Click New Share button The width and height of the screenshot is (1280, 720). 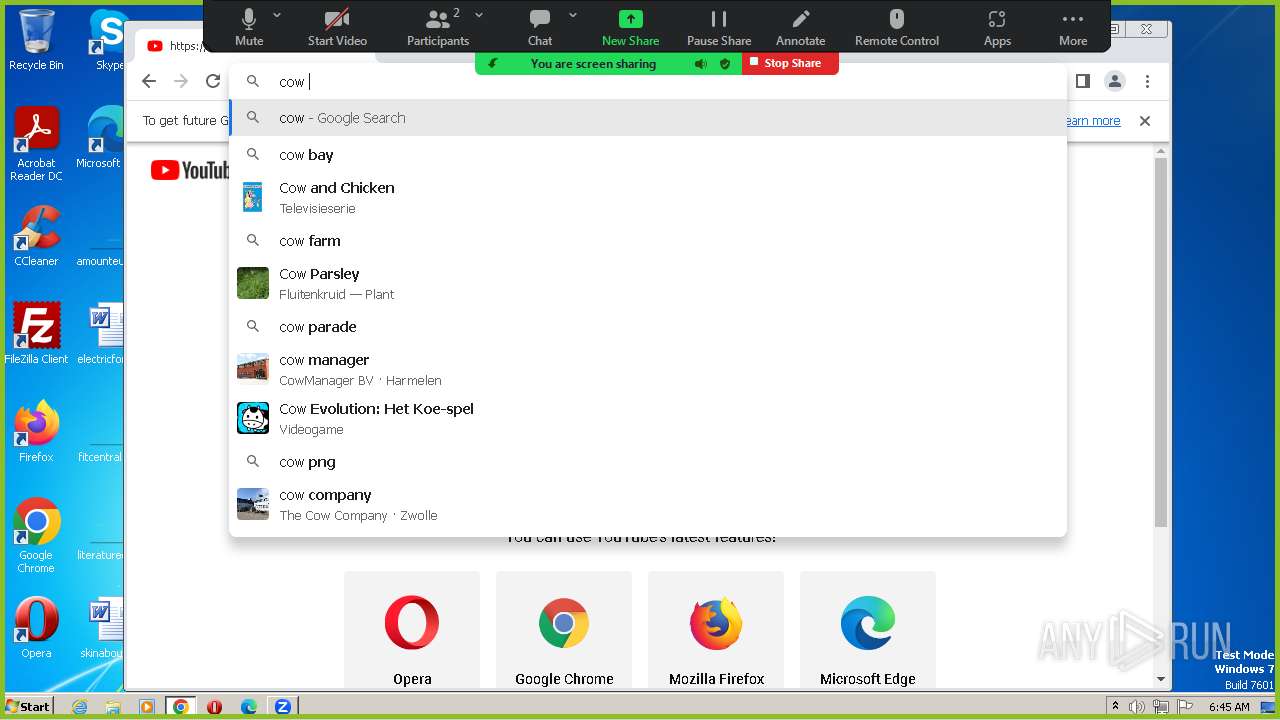(x=630, y=27)
